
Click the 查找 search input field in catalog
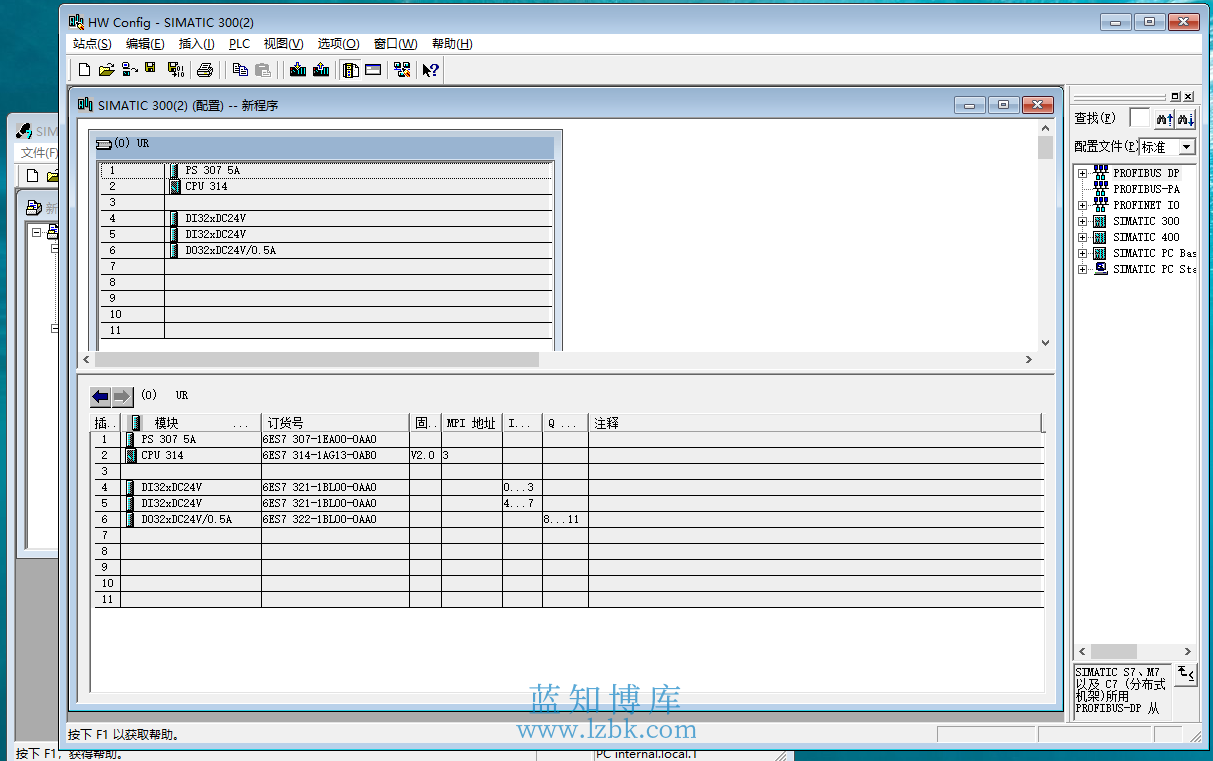[1140, 118]
